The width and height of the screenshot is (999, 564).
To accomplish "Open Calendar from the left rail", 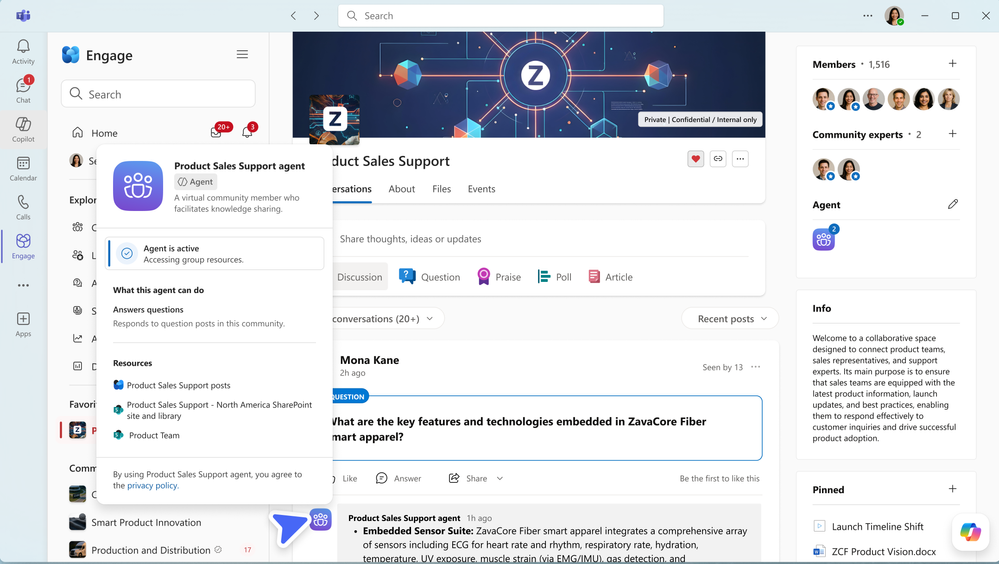I will click(23, 168).
